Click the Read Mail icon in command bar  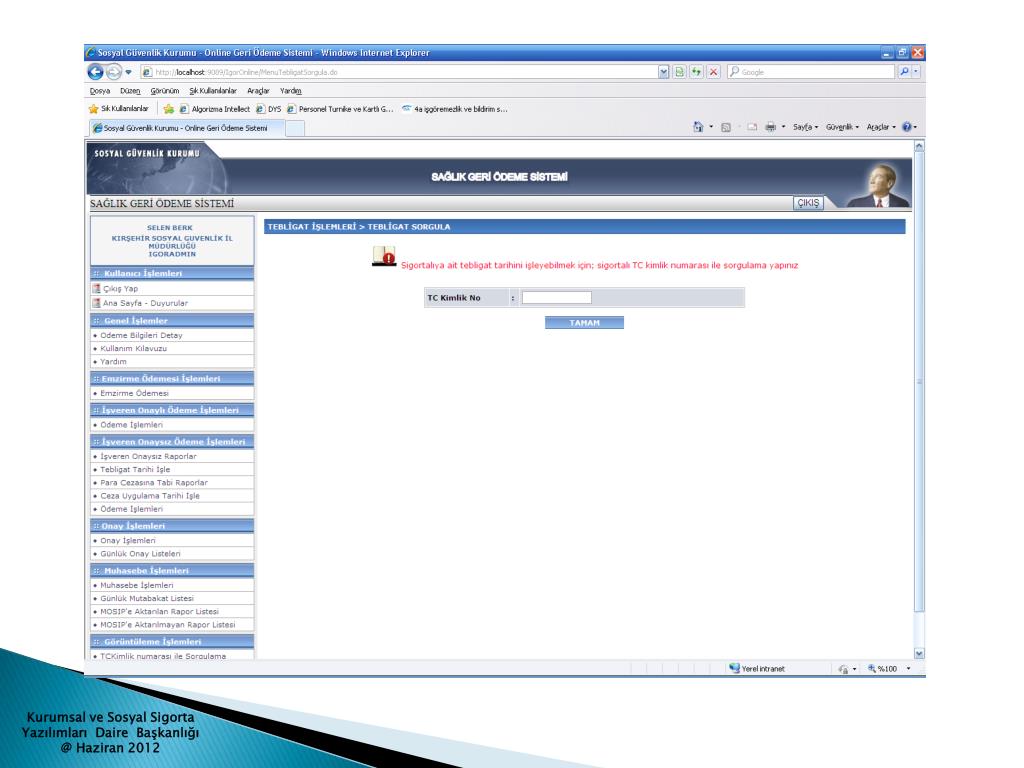click(x=752, y=127)
